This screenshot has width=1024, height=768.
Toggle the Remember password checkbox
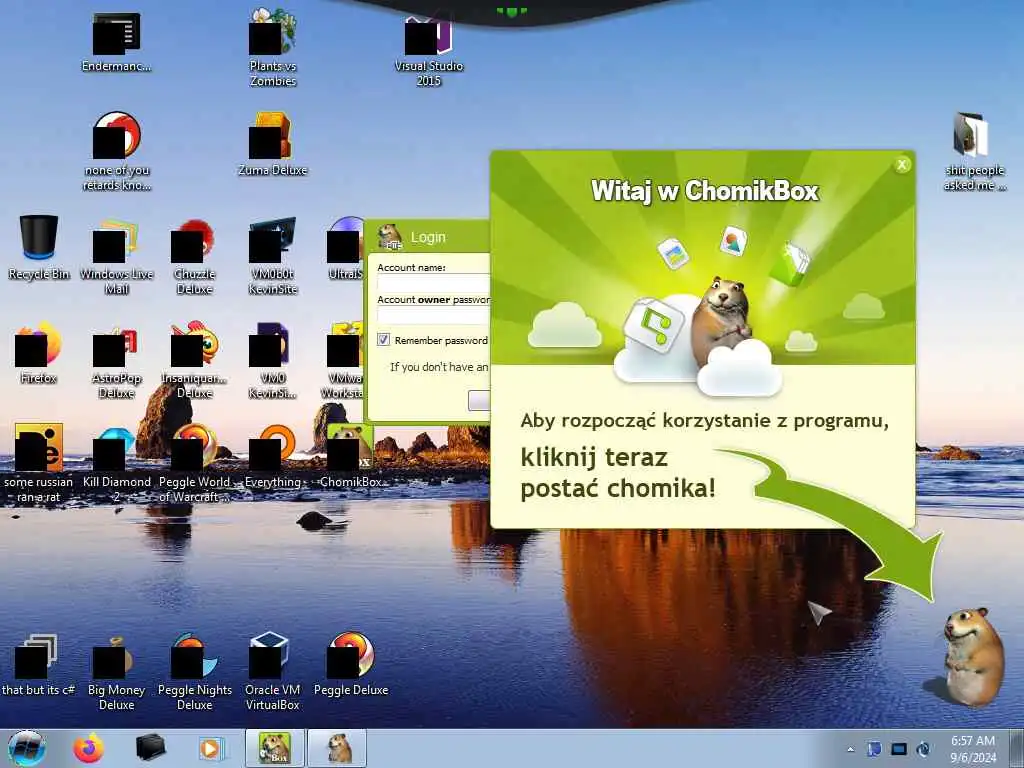point(383,340)
